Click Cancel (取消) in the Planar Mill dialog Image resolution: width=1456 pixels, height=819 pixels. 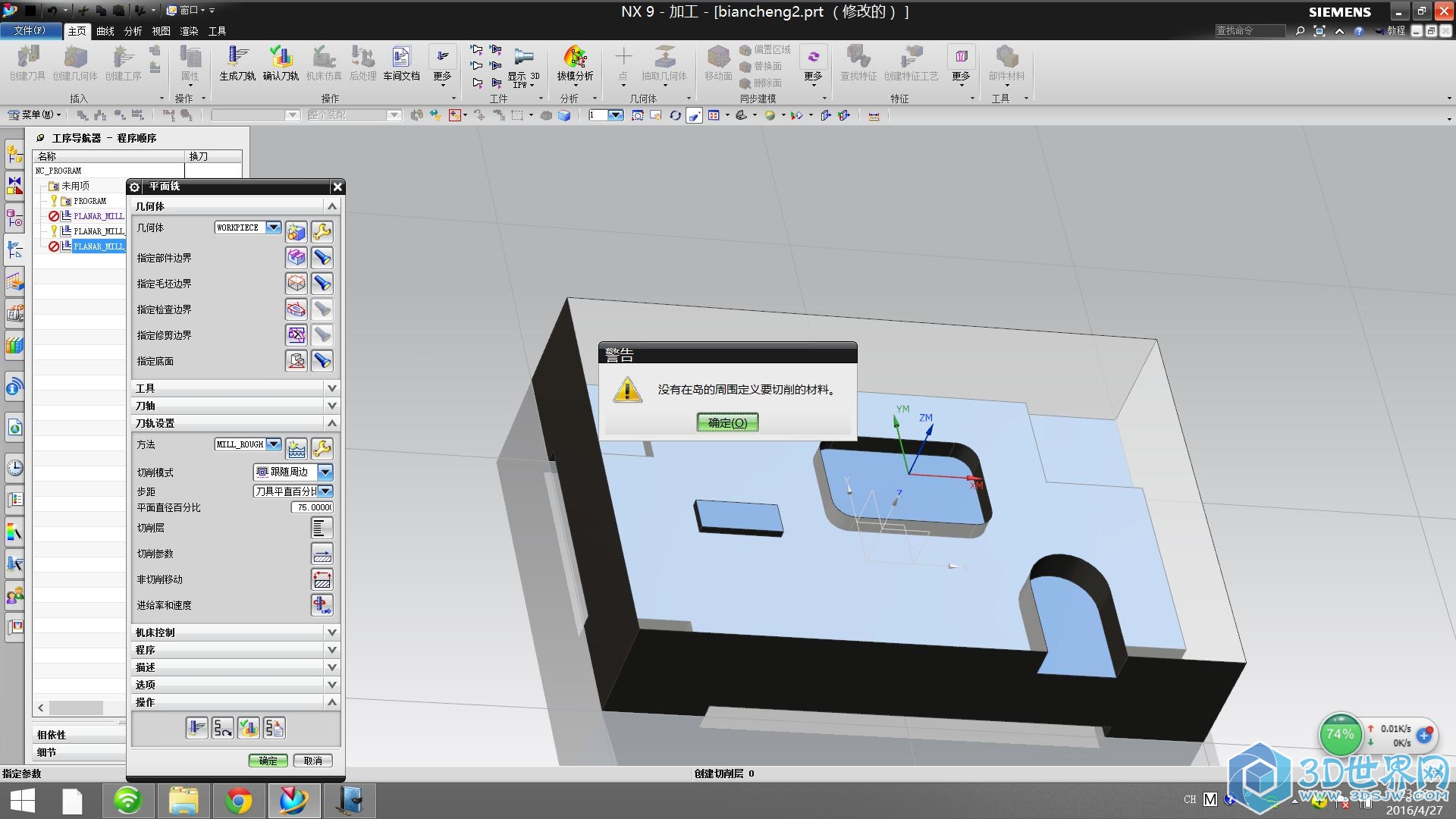pos(313,761)
